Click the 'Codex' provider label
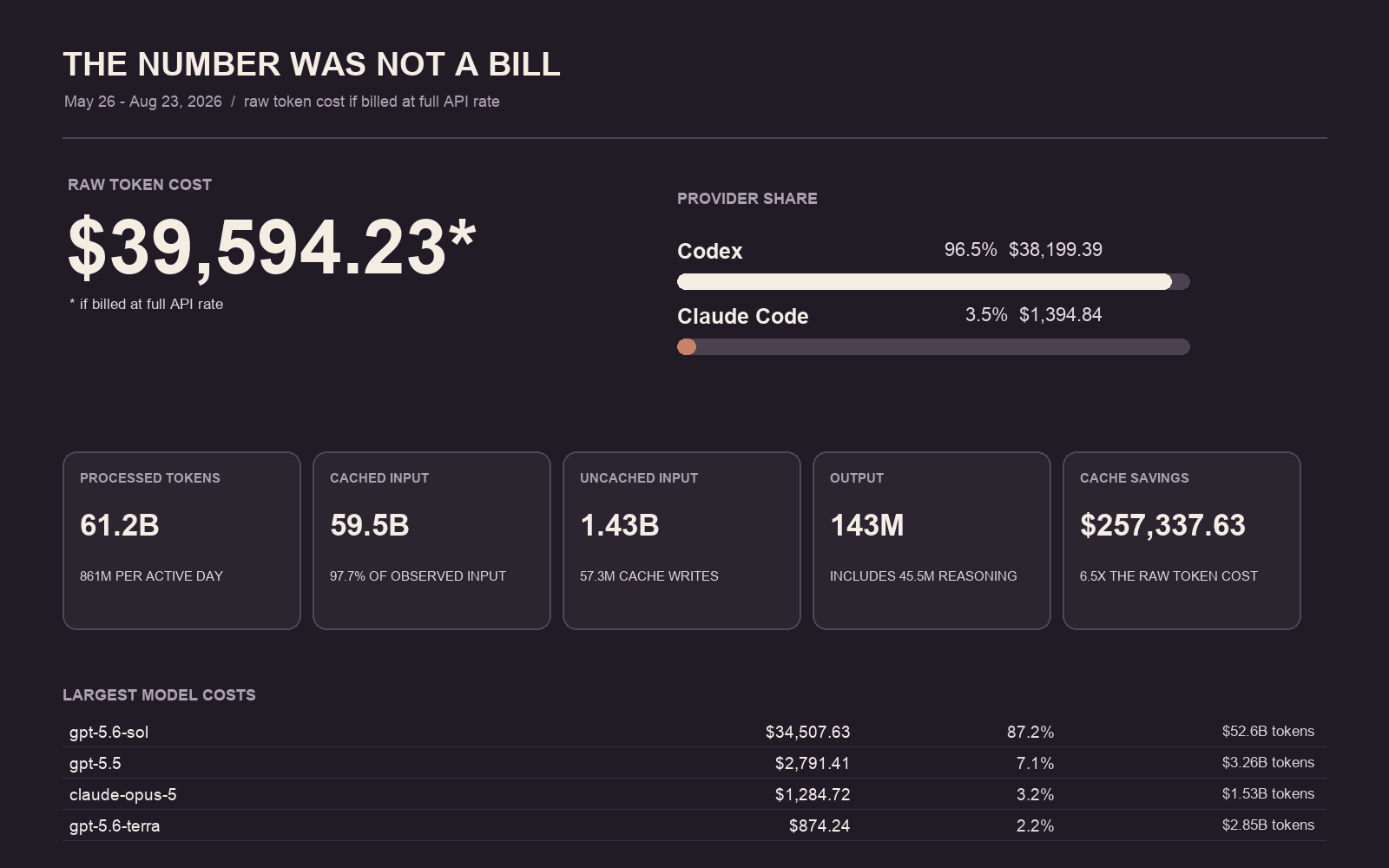The image size is (1389, 868). 710,251
